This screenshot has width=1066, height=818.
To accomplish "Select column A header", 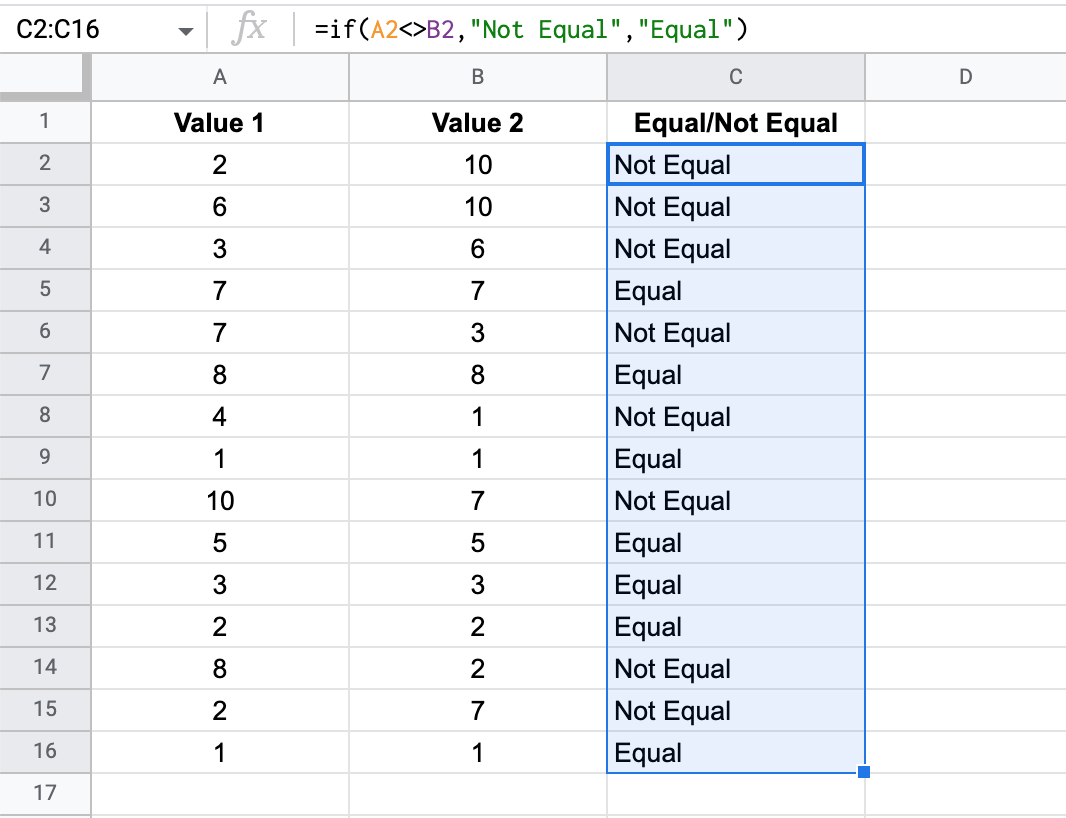I will click(219, 77).
